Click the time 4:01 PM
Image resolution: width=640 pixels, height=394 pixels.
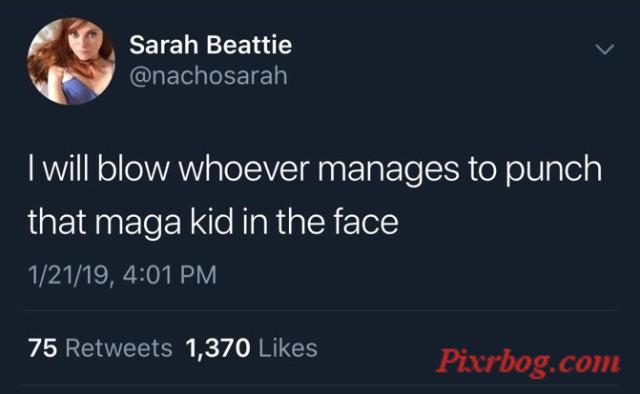click(169, 275)
